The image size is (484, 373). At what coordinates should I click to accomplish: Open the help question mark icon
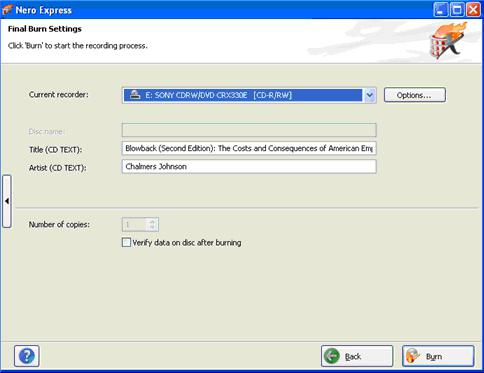point(27,356)
